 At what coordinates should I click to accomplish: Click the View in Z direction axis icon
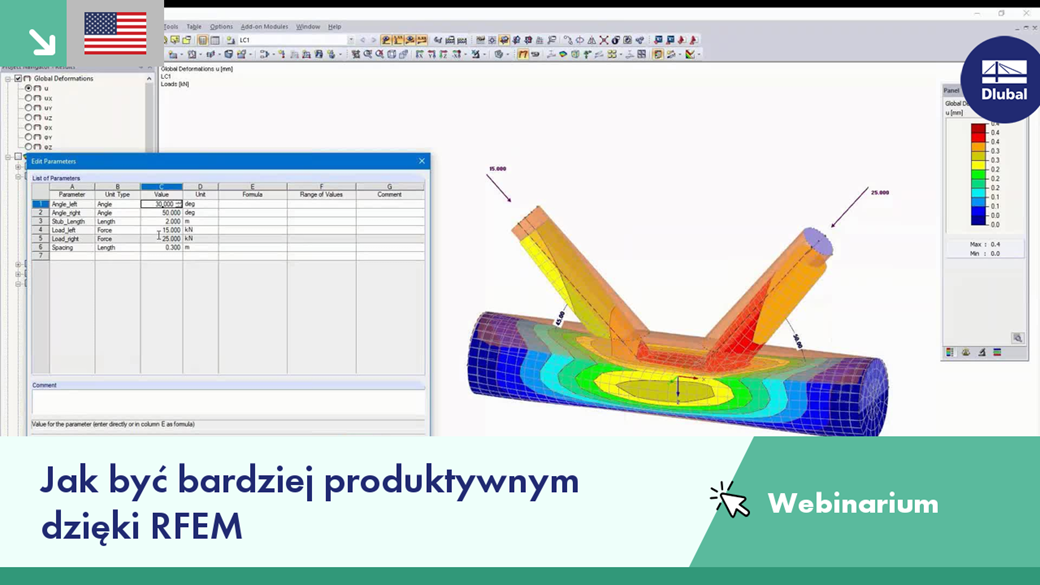click(444, 54)
